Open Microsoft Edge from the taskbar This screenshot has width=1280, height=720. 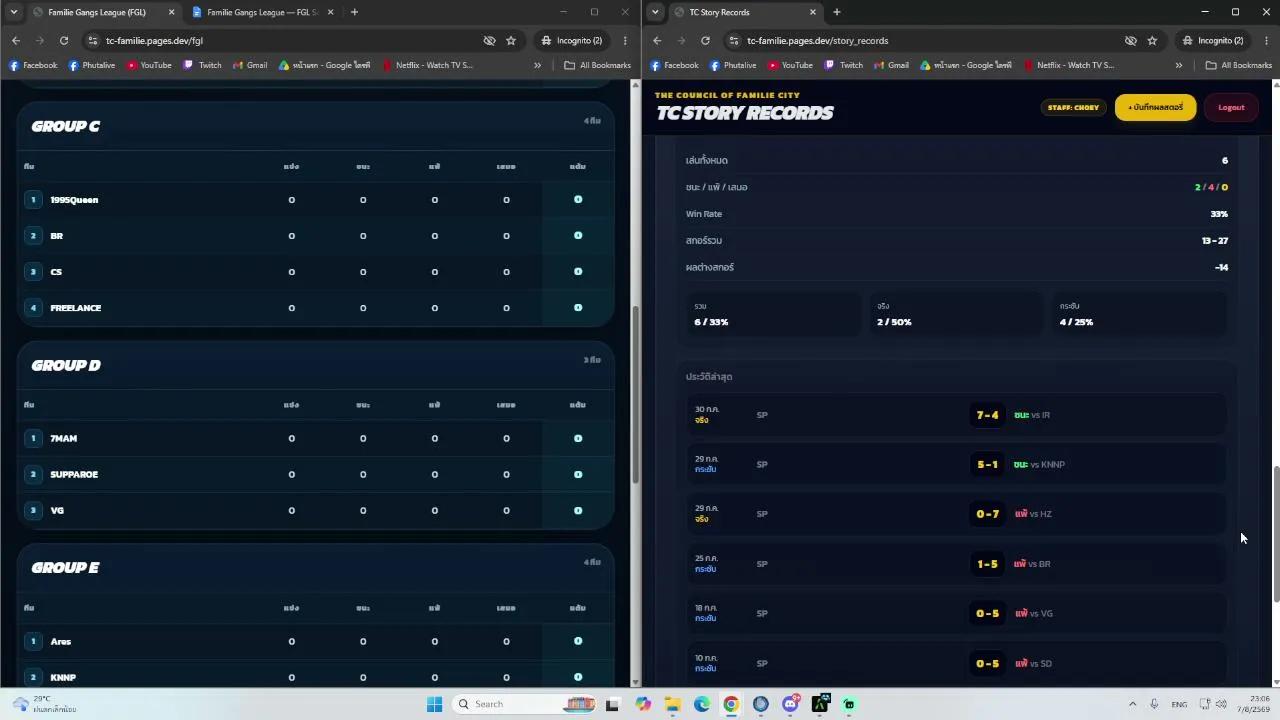coord(702,704)
